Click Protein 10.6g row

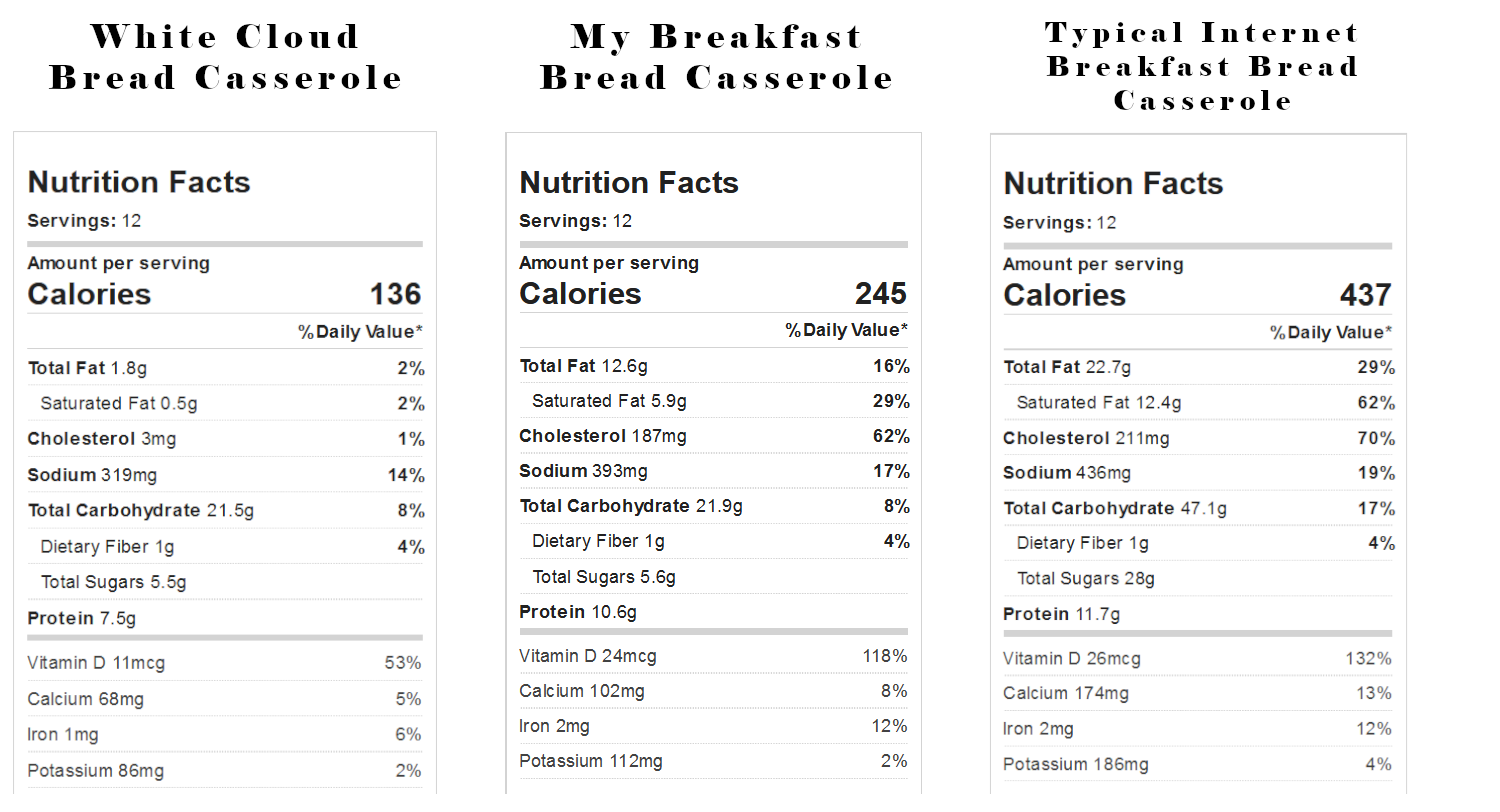(x=714, y=612)
